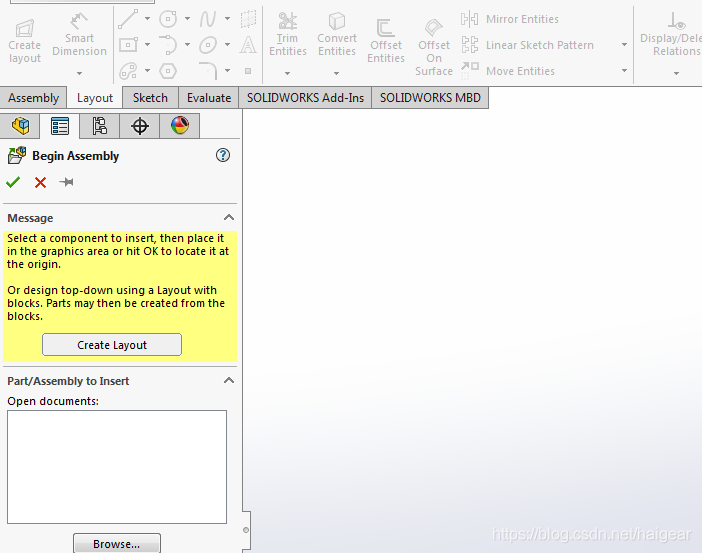
Task: Select the Sketch Fillet tool
Action: coord(208,71)
